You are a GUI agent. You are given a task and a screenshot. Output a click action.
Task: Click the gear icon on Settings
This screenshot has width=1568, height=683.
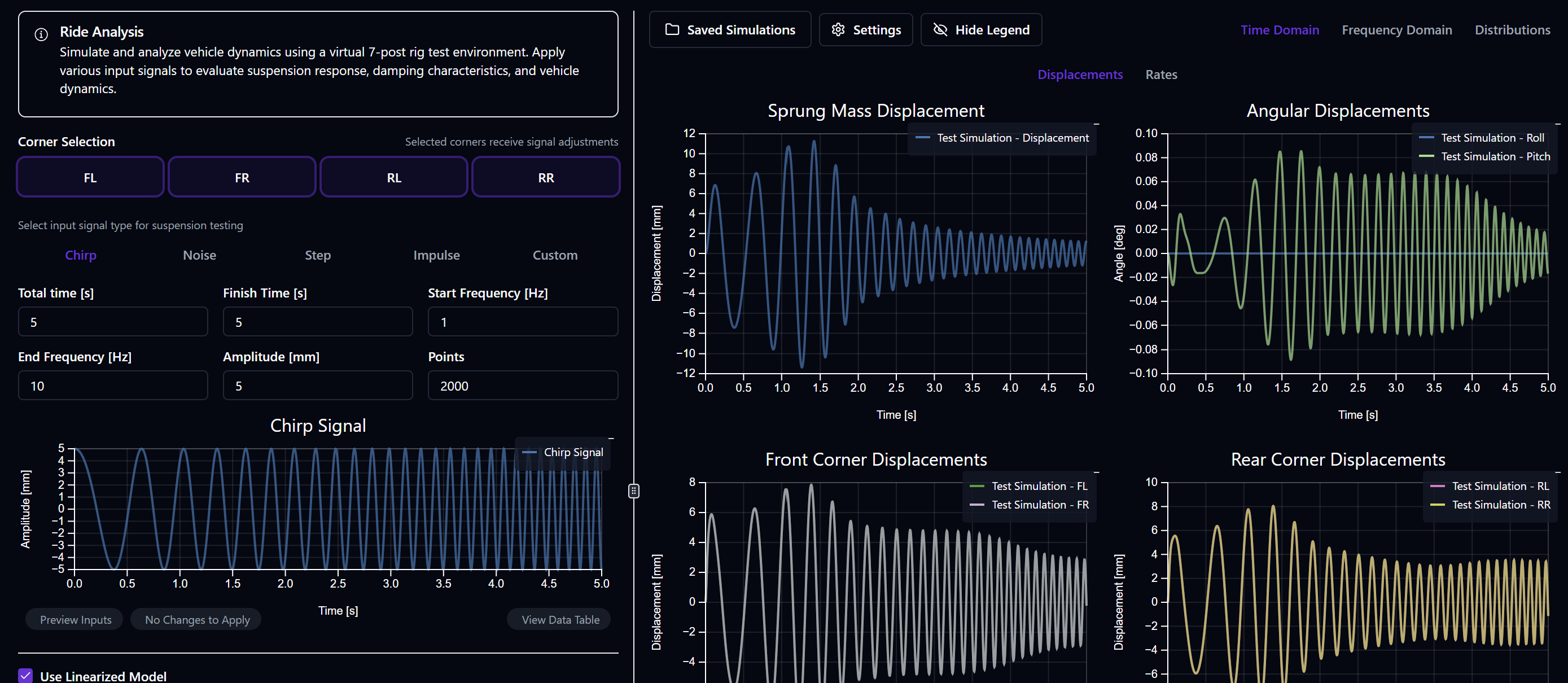(838, 30)
